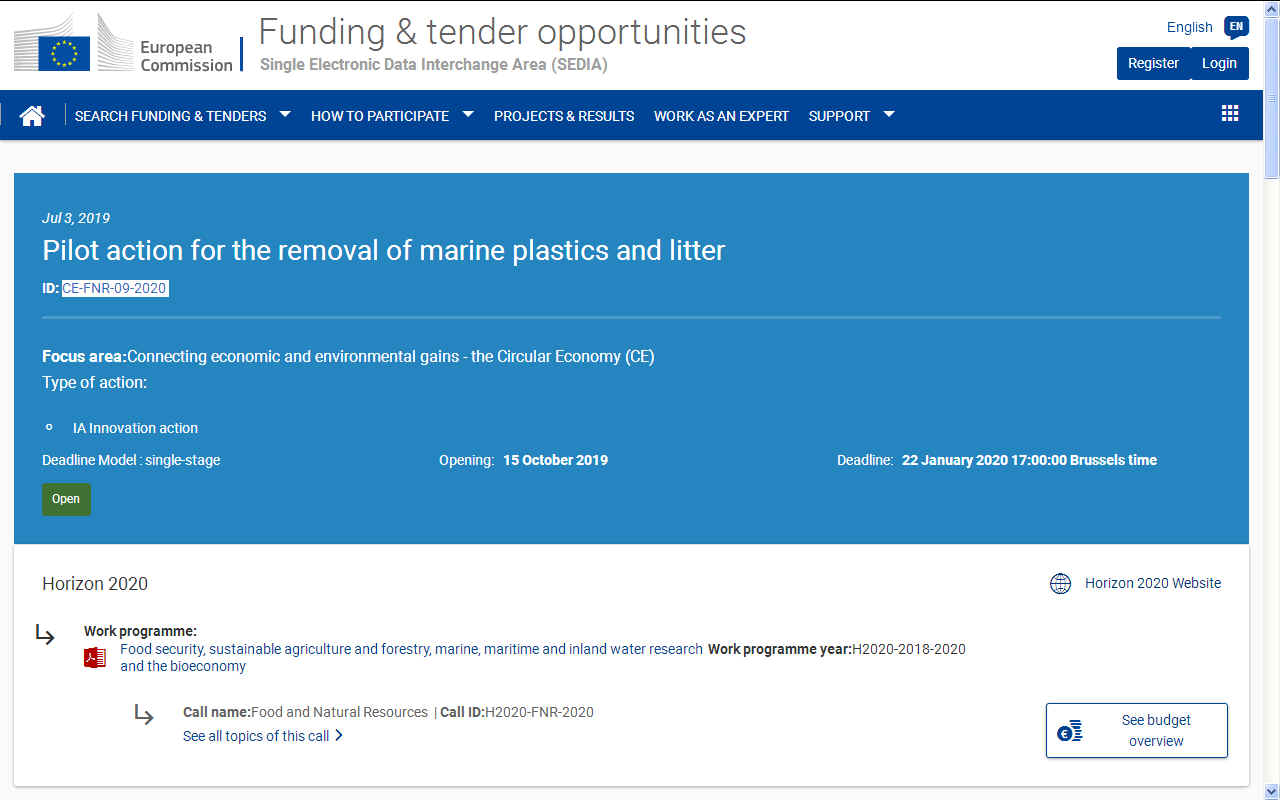The width and height of the screenshot is (1280, 800).
Task: Select Work as an Expert menu item
Action: pos(721,116)
